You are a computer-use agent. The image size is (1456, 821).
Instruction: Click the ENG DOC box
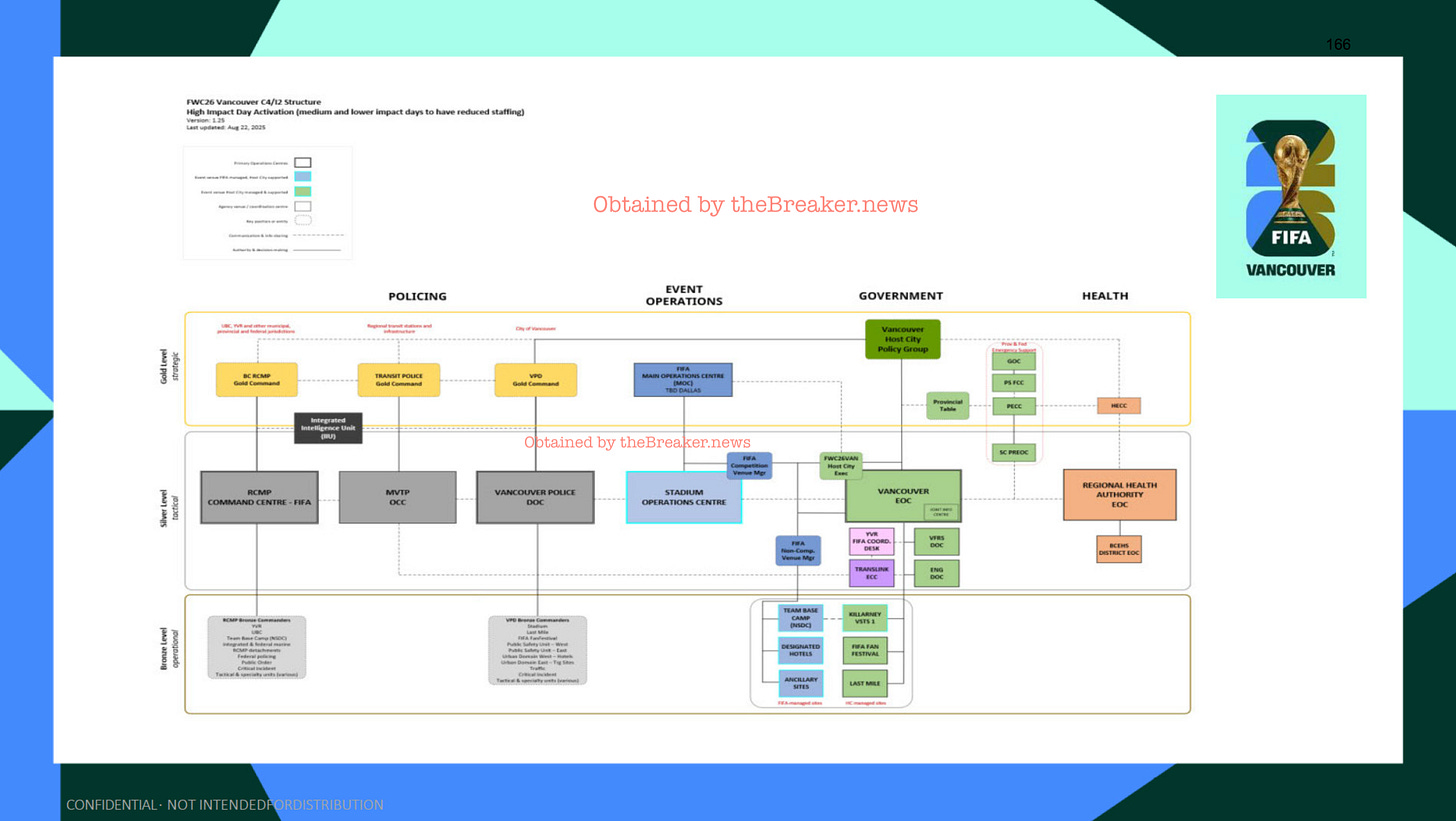pos(937,573)
